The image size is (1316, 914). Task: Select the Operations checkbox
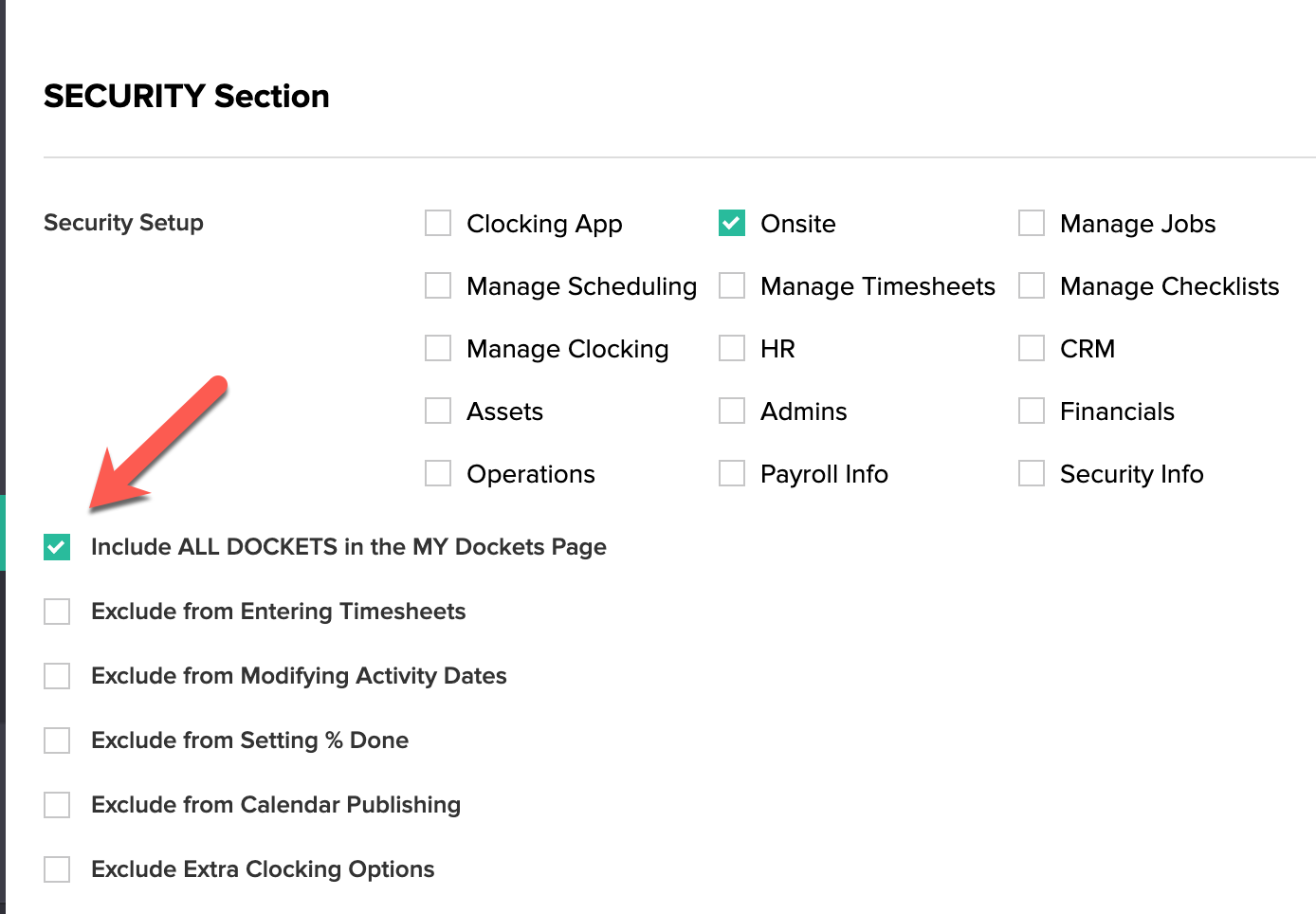[438, 473]
